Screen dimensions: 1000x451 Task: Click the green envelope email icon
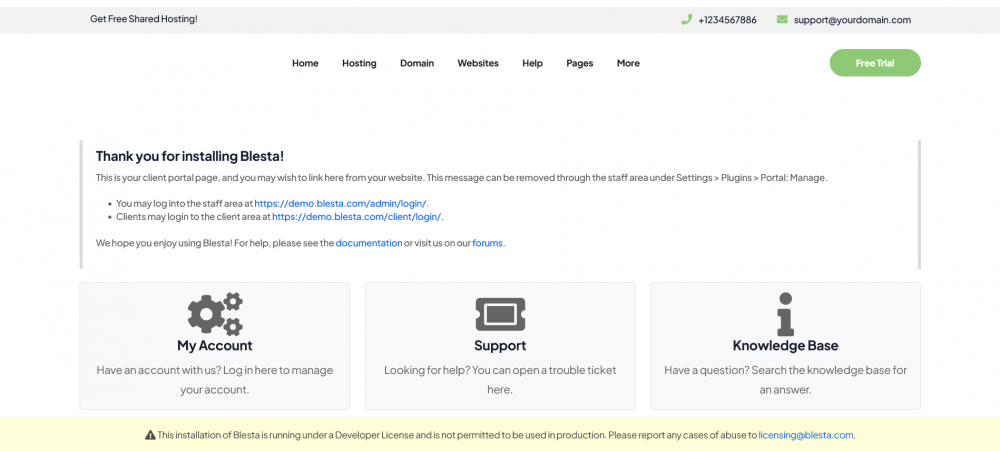pyautogui.click(x=782, y=20)
